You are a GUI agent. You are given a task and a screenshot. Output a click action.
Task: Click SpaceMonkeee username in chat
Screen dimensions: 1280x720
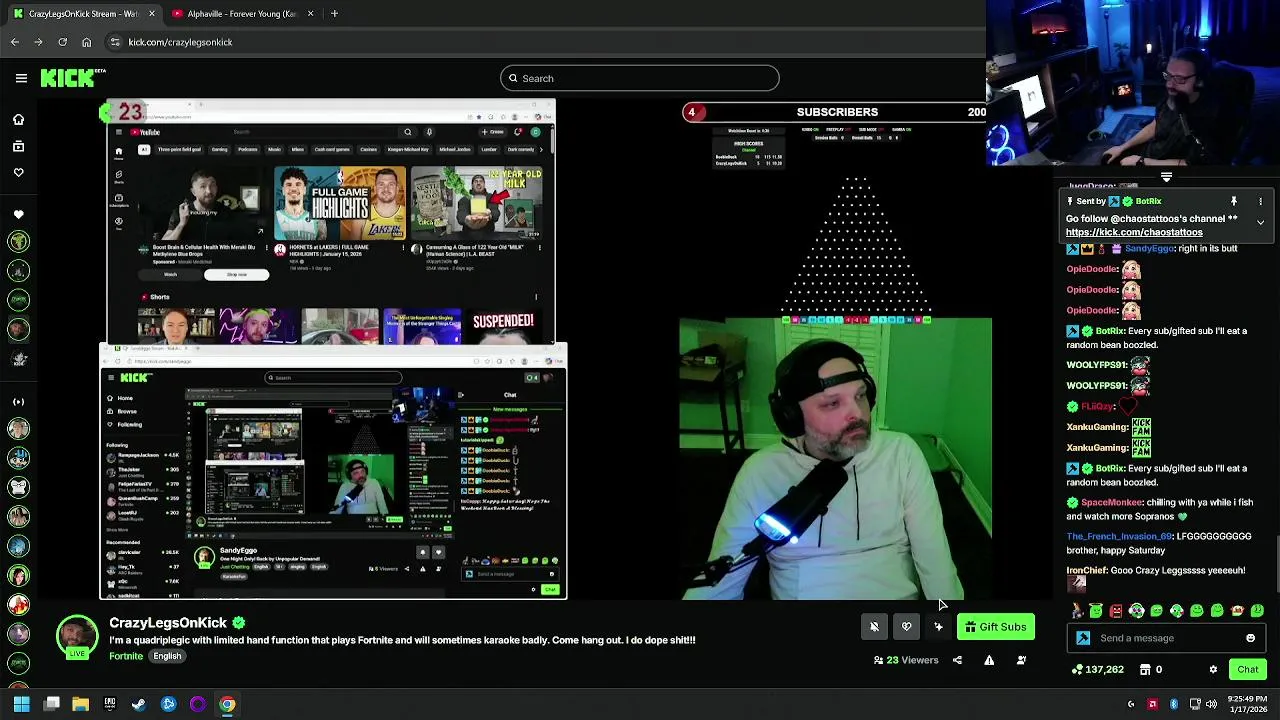click(1111, 502)
